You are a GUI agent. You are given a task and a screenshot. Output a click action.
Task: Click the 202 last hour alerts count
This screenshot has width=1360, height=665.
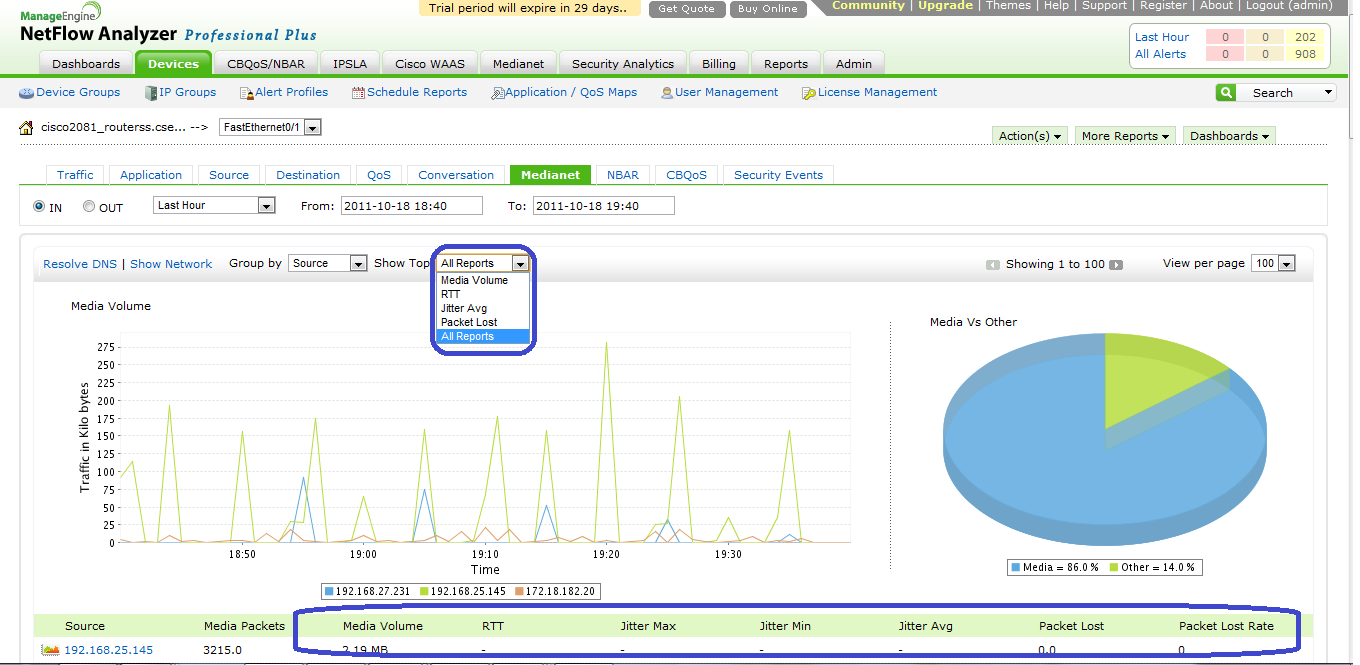(1305, 38)
